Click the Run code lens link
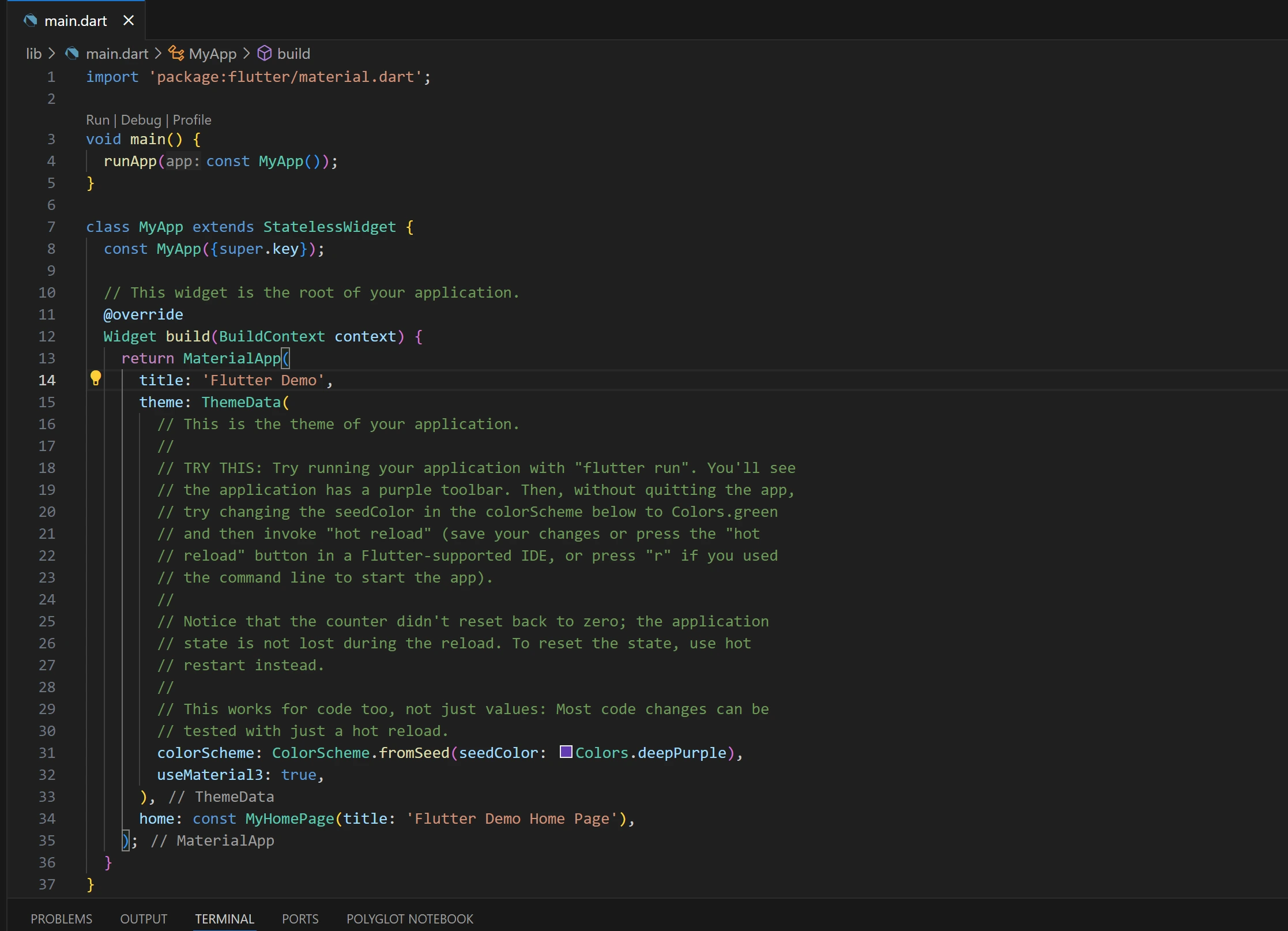1288x931 pixels. click(x=97, y=120)
